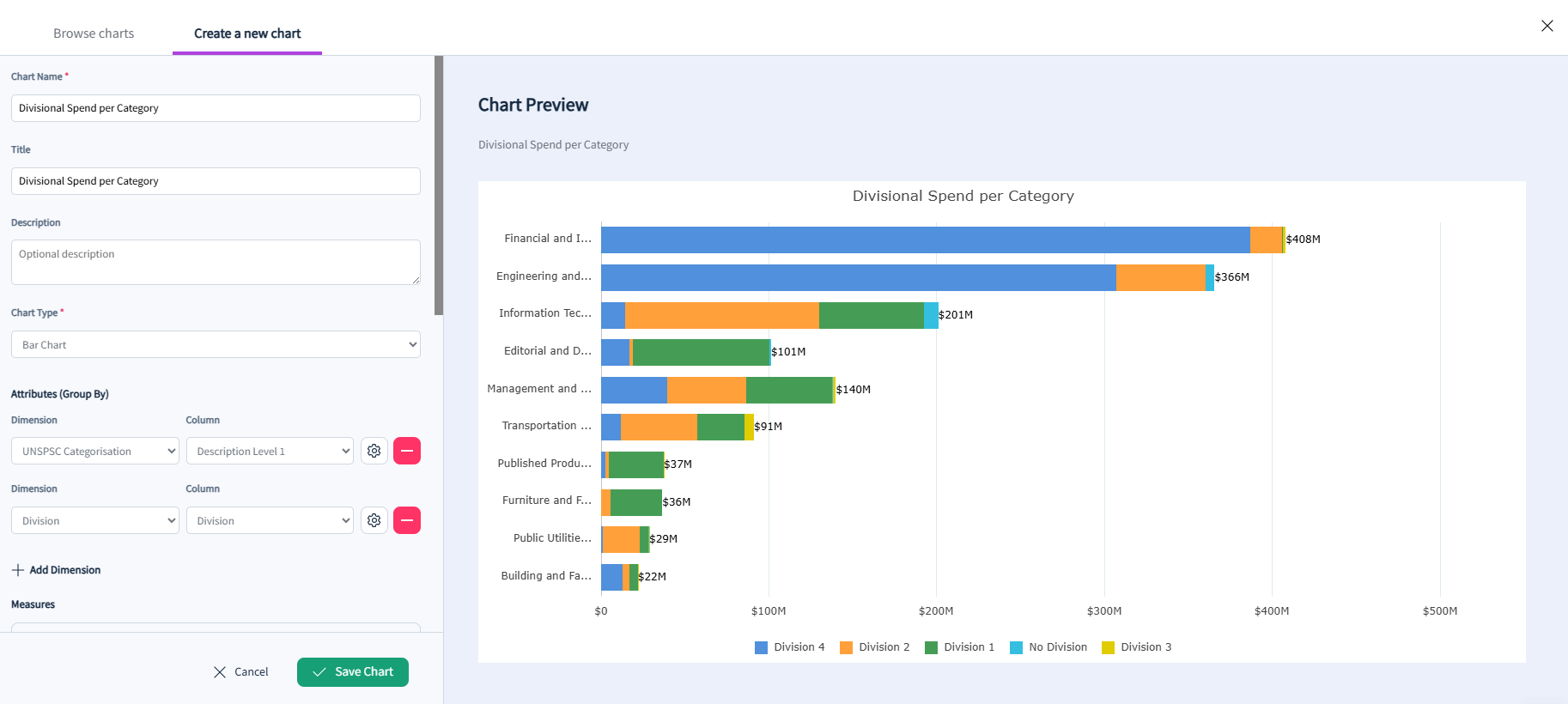The height and width of the screenshot is (704, 1568).
Task: Toggle Division 2 legend entry
Action: coord(874,647)
